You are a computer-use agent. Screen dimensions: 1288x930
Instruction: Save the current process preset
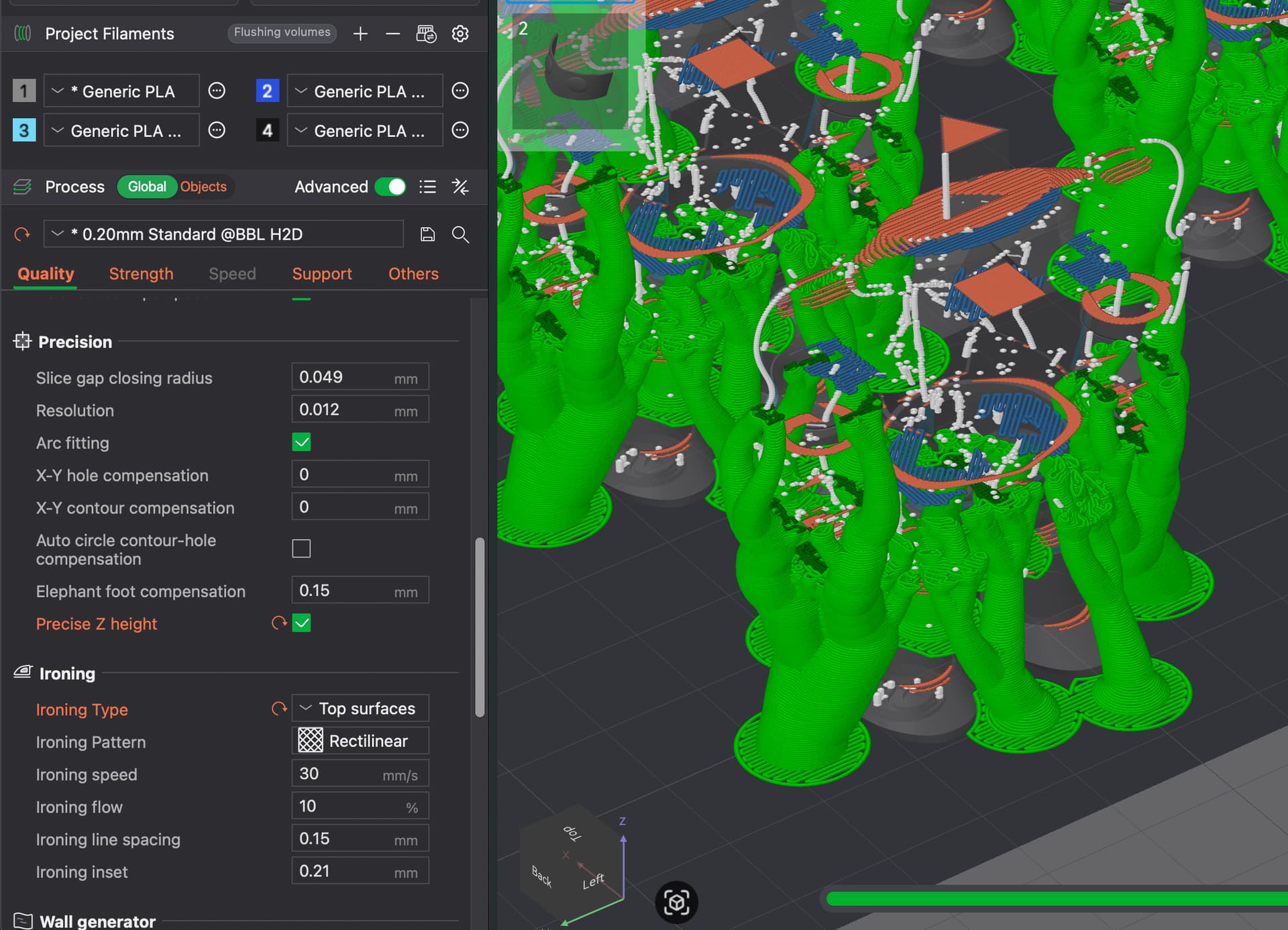[x=427, y=234]
